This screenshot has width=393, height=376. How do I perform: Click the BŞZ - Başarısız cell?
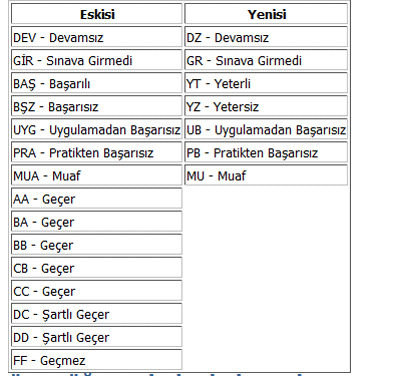(x=97, y=106)
